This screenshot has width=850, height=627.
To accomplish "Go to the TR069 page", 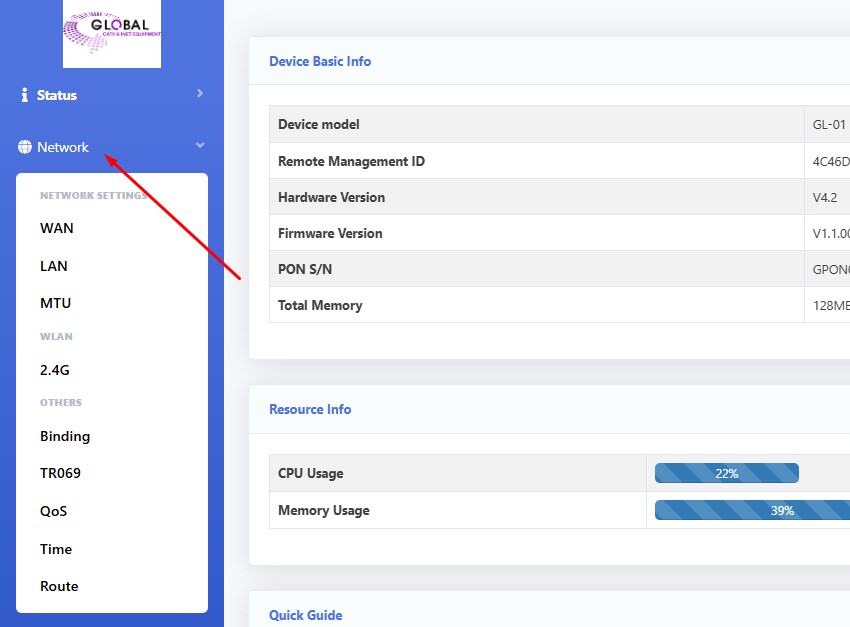I will coord(60,473).
